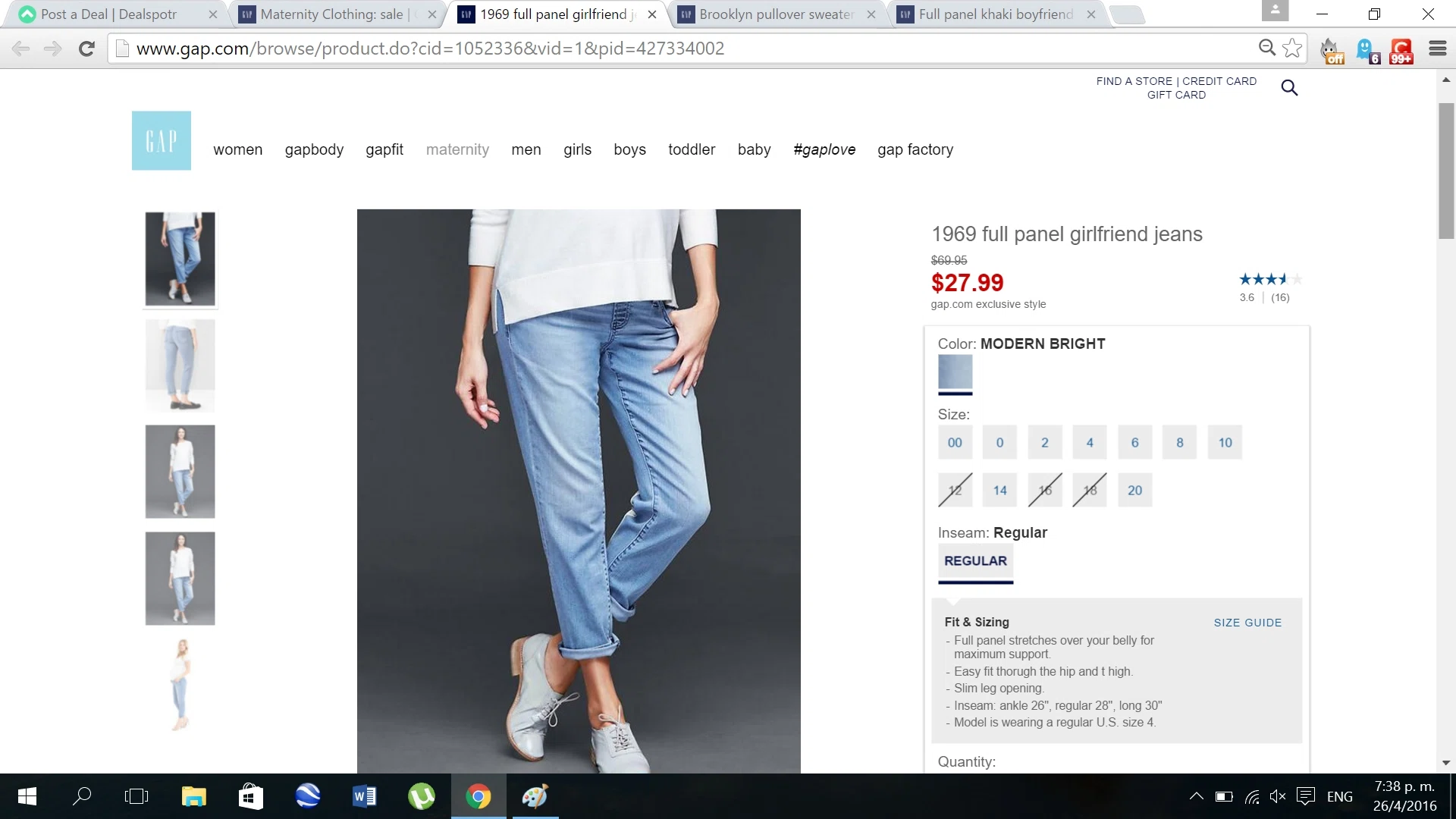Select the REGULAR inseam option

click(x=975, y=561)
